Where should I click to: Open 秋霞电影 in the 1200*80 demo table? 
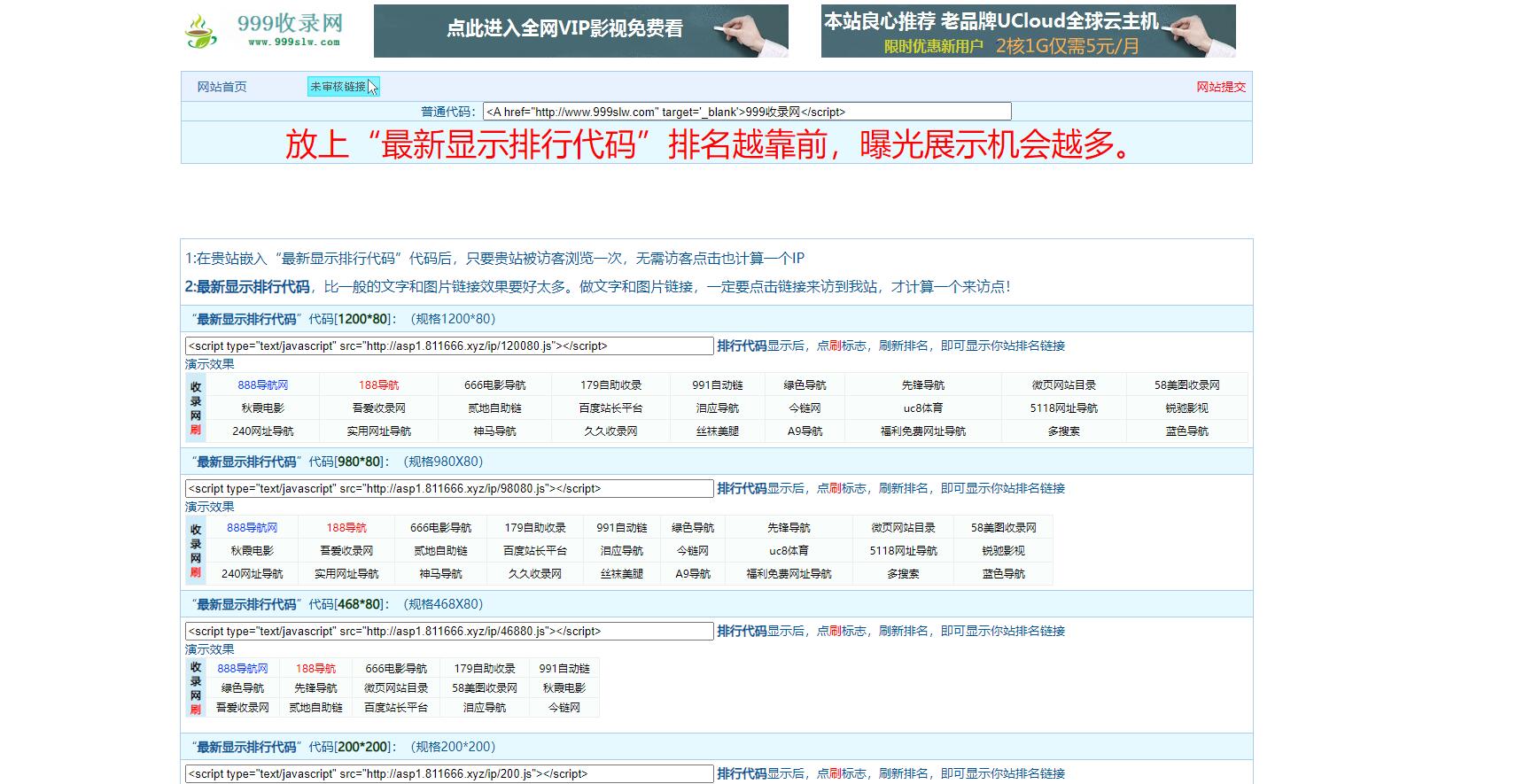263,408
